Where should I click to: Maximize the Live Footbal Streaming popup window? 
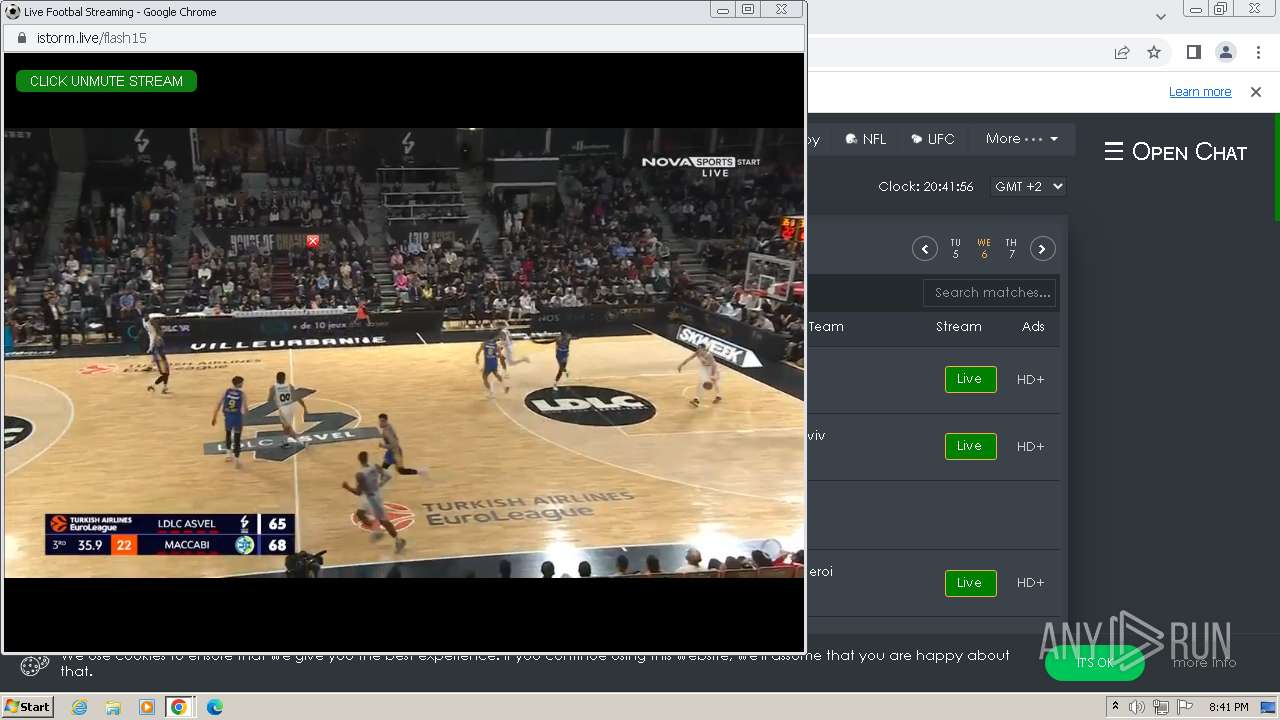tap(748, 9)
